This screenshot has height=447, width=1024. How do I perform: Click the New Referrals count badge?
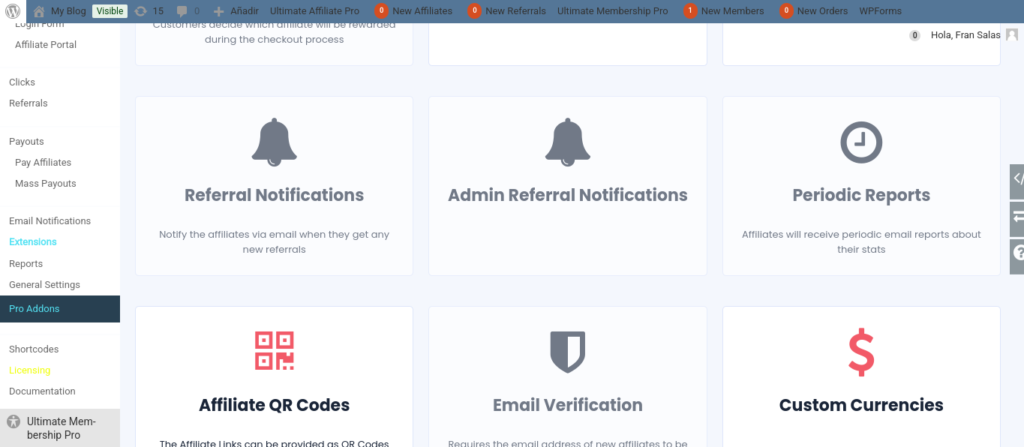pyautogui.click(x=475, y=11)
